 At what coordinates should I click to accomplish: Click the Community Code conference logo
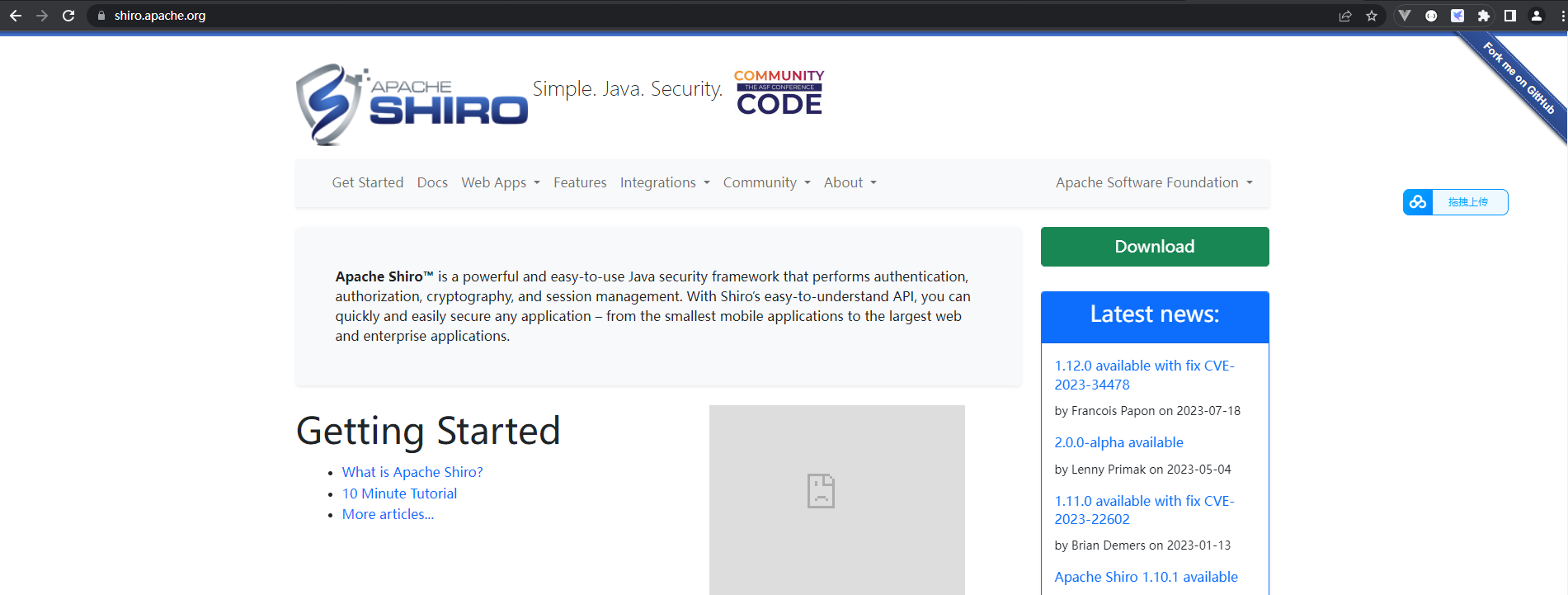click(x=779, y=92)
